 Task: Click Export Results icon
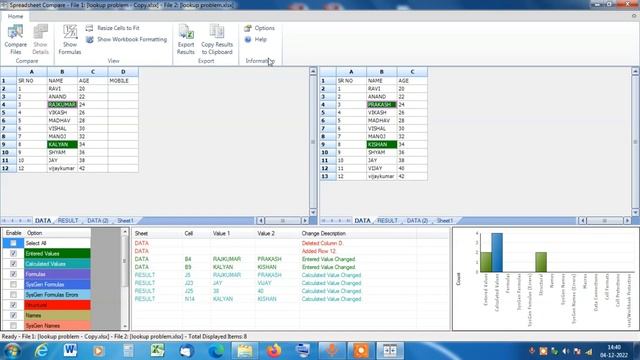point(186,40)
